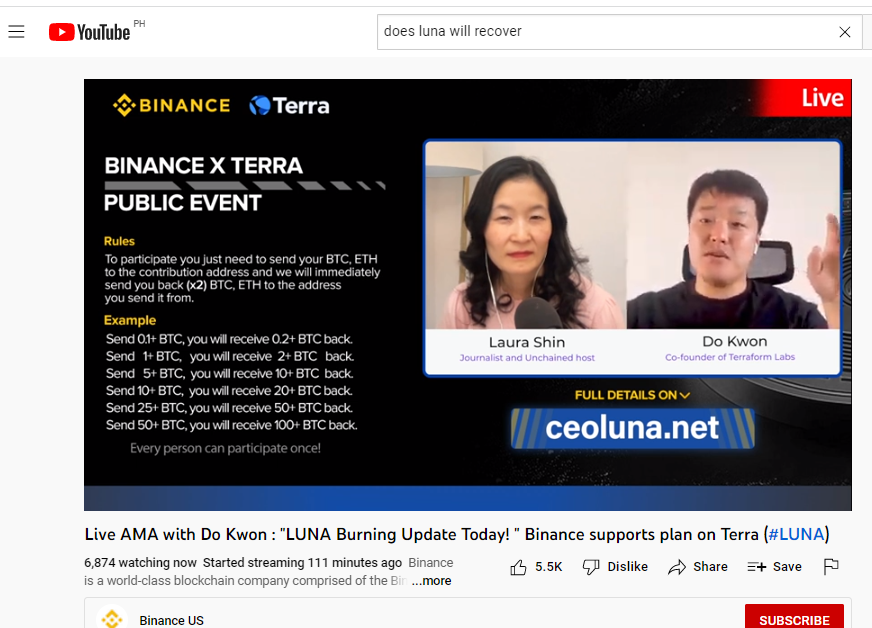Open Binance US channel name link
The width and height of the screenshot is (872, 628).
[x=171, y=620]
